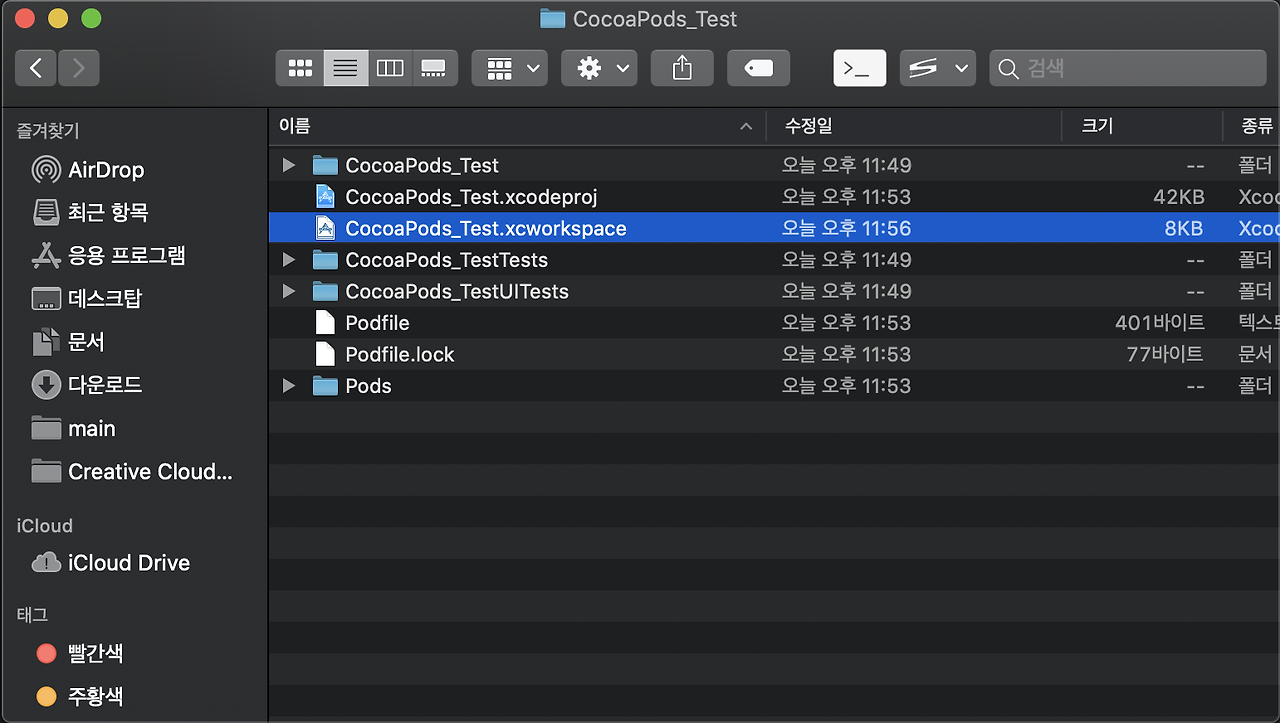Toggle sort direction arrow in 이름 column

(746, 127)
